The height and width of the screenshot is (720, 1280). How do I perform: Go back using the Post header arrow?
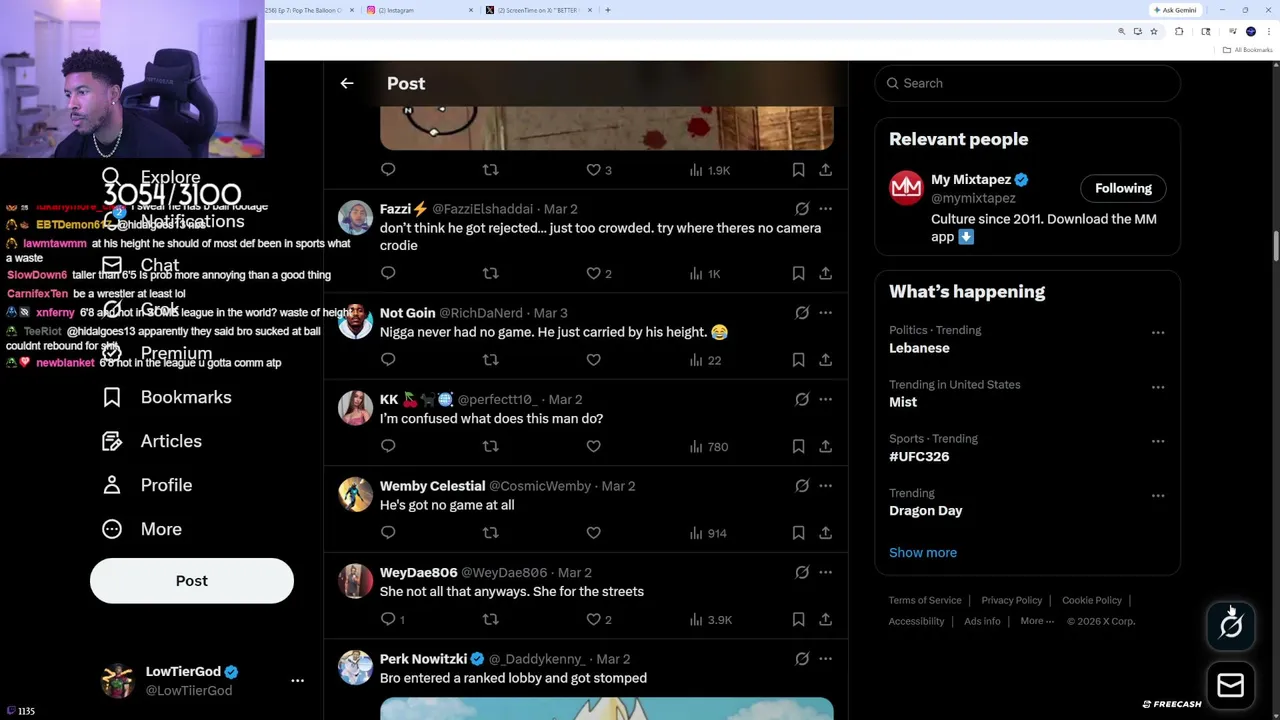[x=347, y=84]
